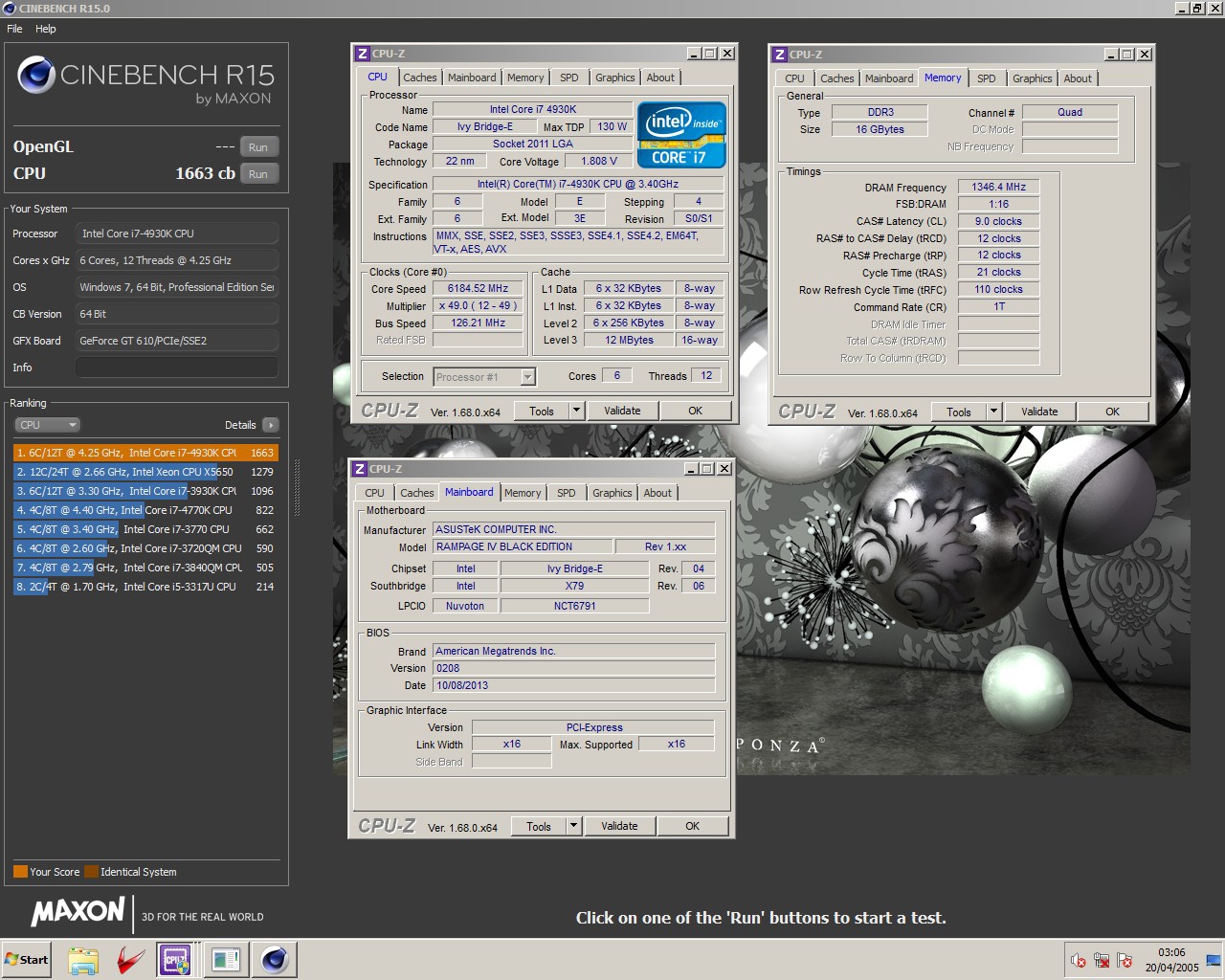The height and width of the screenshot is (980, 1225).
Task: Click the ranking Details arrow button
Action: 270,425
